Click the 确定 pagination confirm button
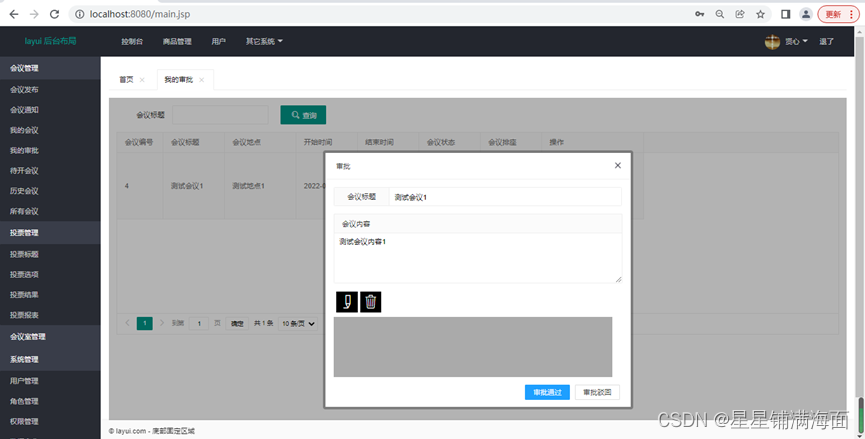The image size is (865, 439). tap(237, 324)
